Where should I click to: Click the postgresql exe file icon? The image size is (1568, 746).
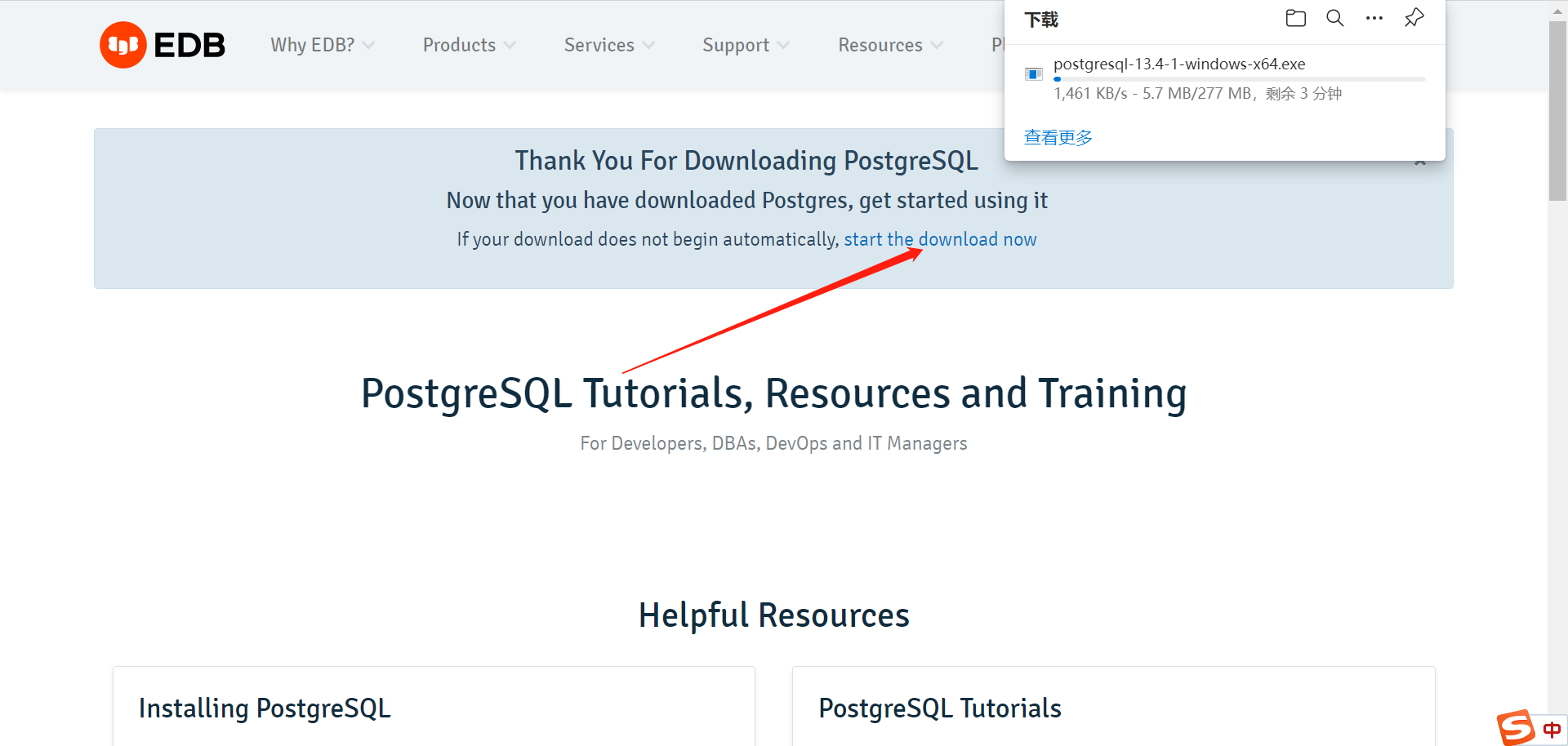pos(1034,74)
